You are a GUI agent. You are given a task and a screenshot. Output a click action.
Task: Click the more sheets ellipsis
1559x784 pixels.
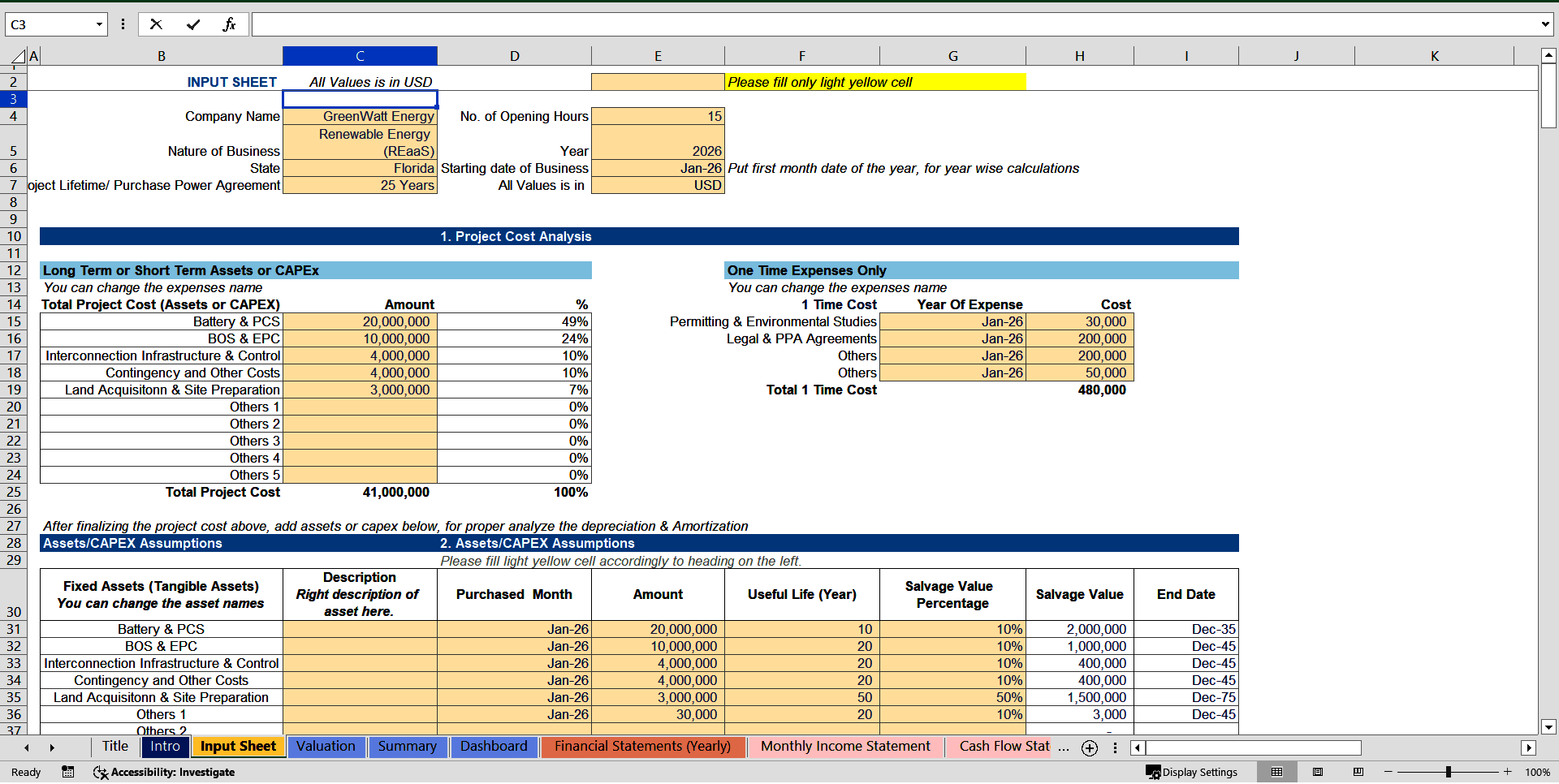tap(1064, 747)
